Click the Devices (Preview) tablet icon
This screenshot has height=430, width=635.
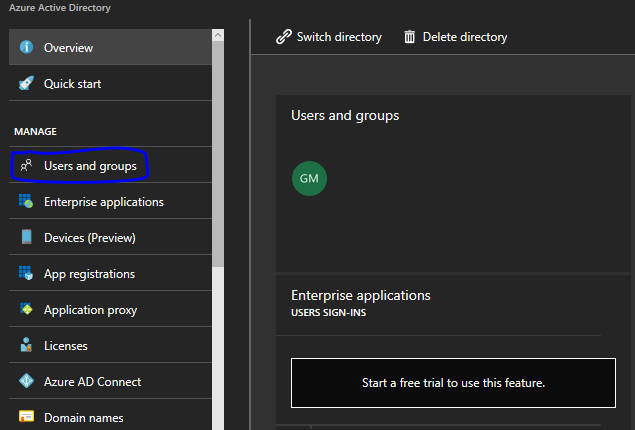[x=27, y=237]
